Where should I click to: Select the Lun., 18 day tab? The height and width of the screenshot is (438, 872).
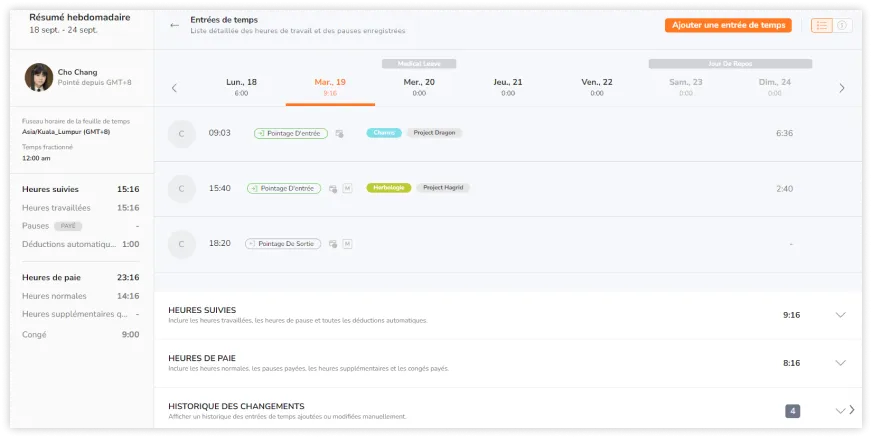241,87
